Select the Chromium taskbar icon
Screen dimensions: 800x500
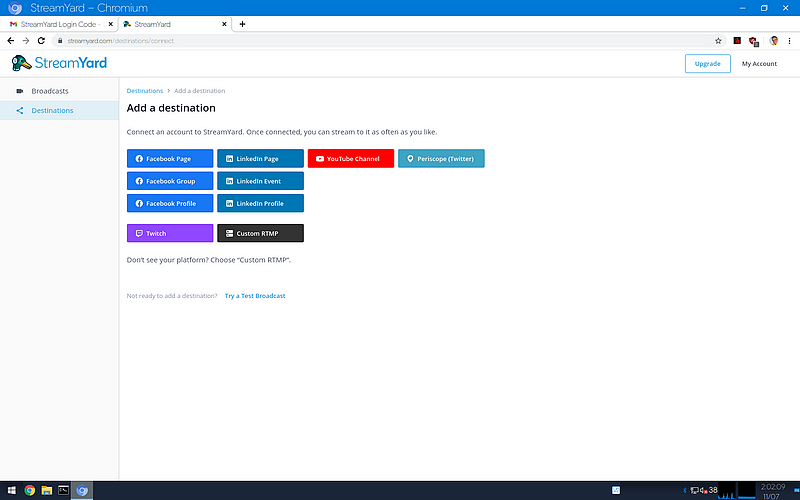point(82,490)
